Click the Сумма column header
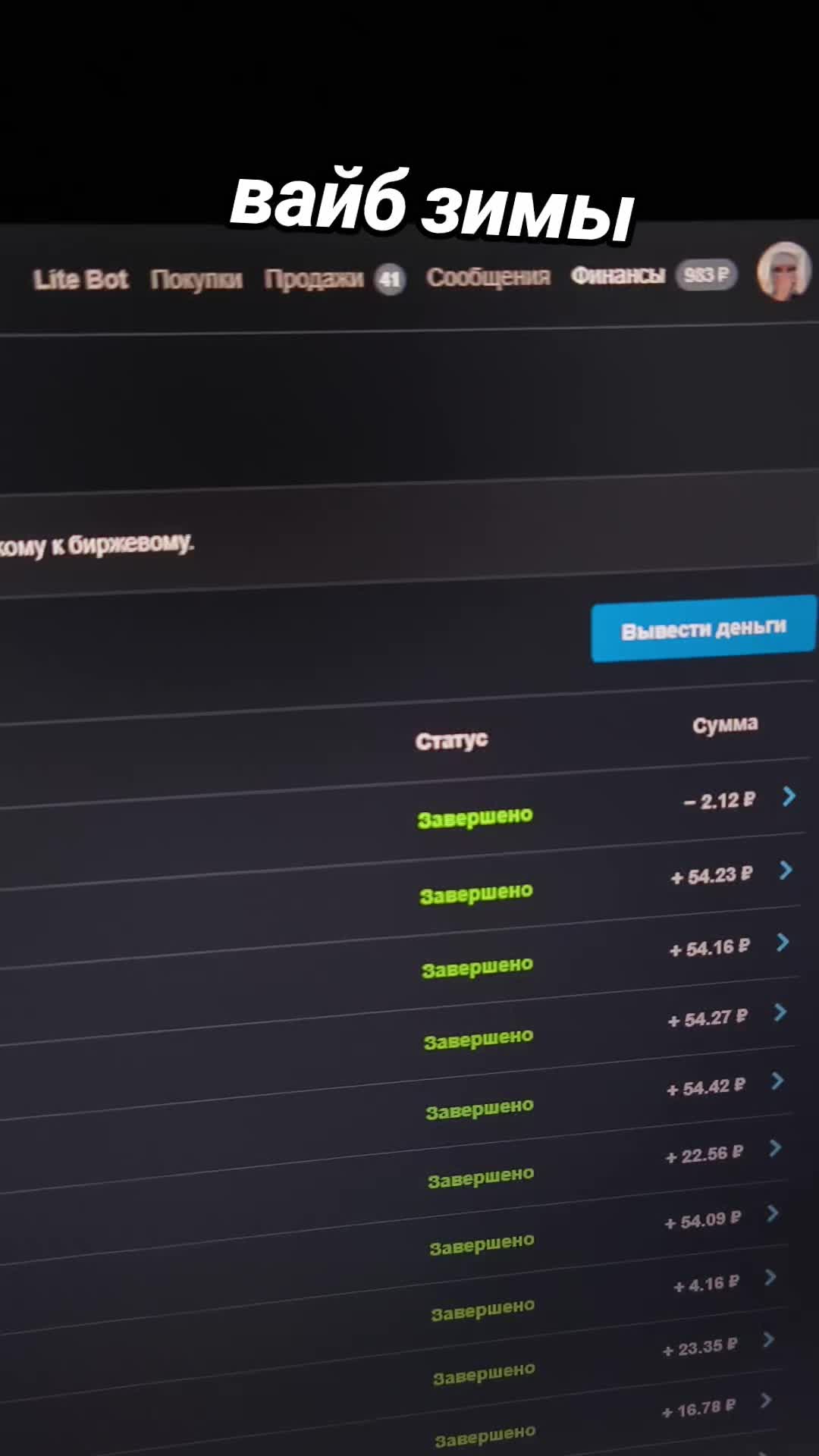The height and width of the screenshot is (1456, 819). pyautogui.click(x=725, y=725)
